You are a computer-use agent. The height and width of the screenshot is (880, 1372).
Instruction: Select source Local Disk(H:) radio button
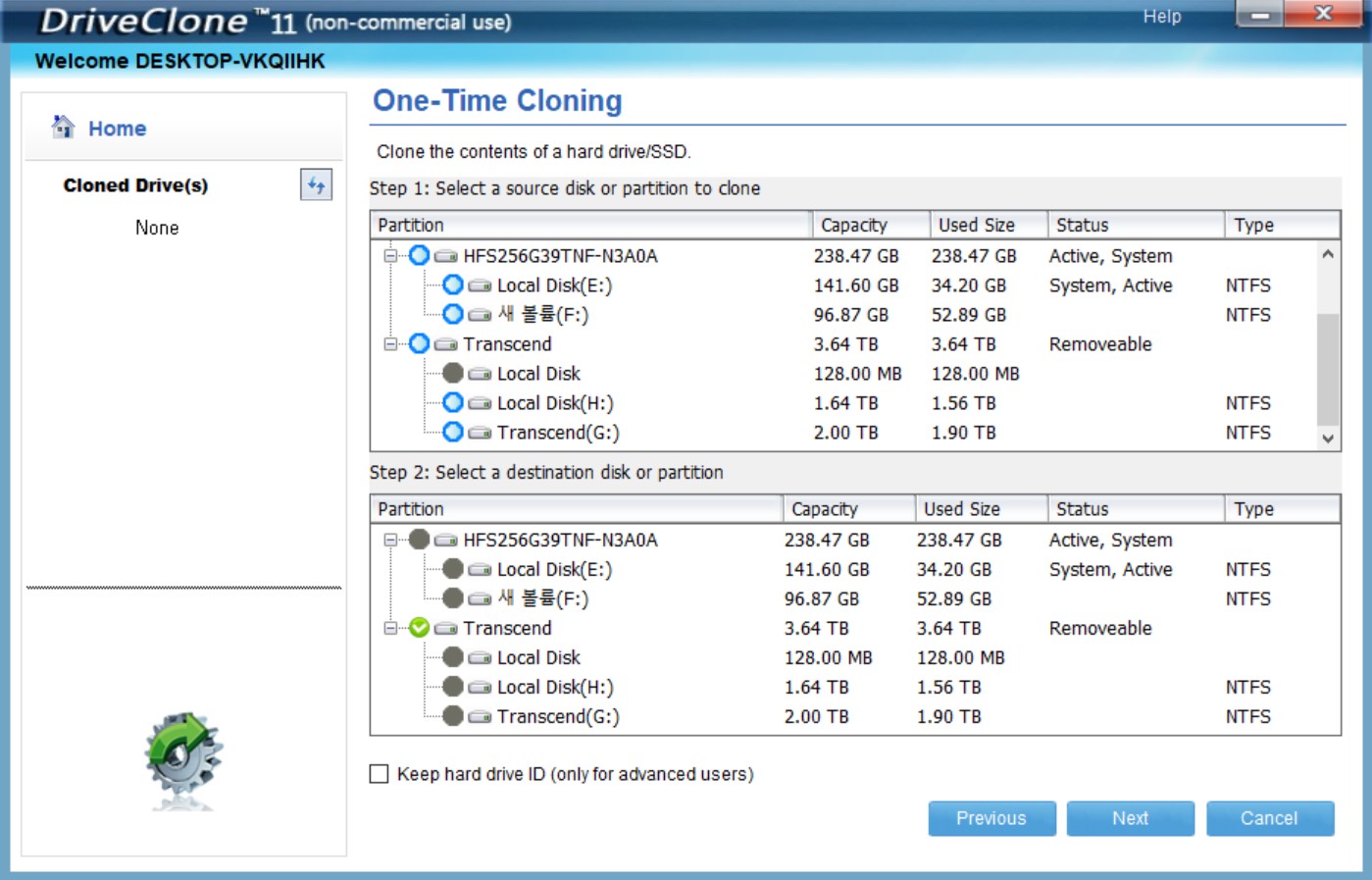click(452, 402)
